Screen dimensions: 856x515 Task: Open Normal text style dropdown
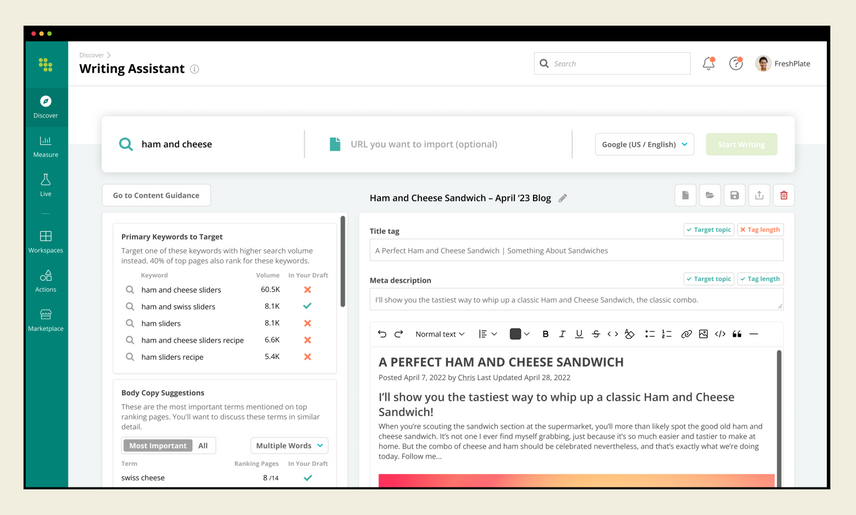[x=439, y=334]
